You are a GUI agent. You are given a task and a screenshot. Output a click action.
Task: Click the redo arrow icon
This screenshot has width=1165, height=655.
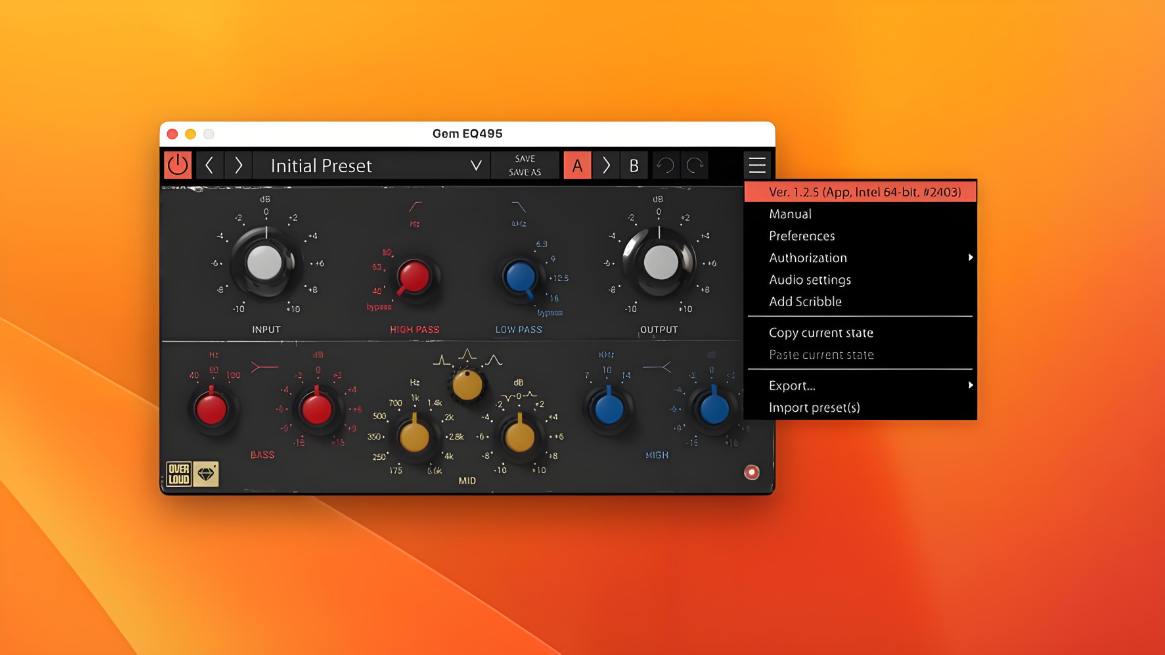pyautogui.click(x=695, y=166)
